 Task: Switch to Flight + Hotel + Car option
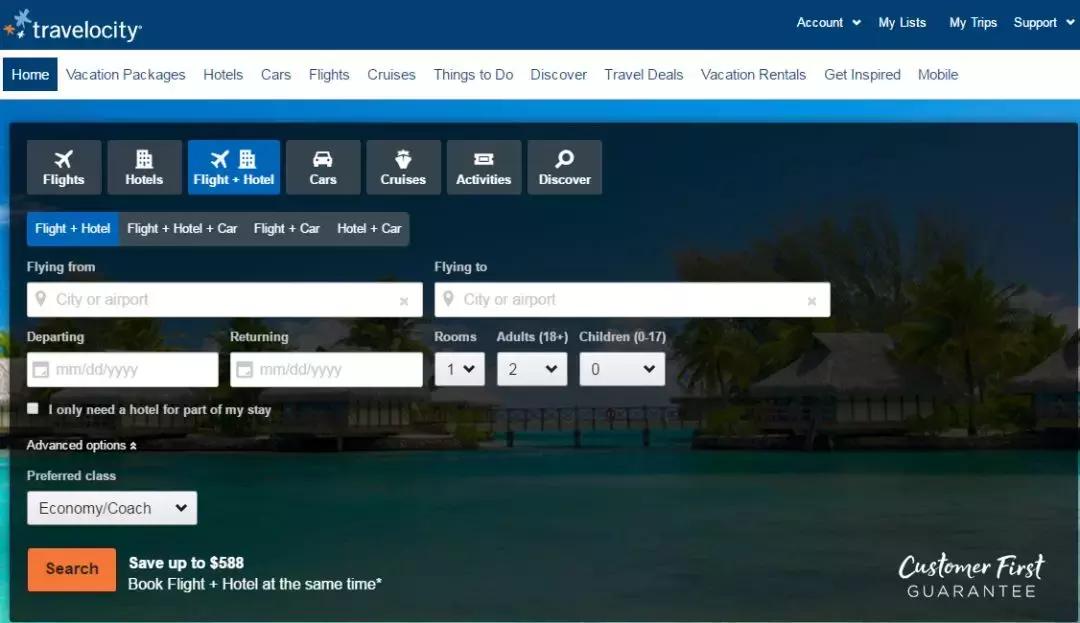click(x=182, y=229)
